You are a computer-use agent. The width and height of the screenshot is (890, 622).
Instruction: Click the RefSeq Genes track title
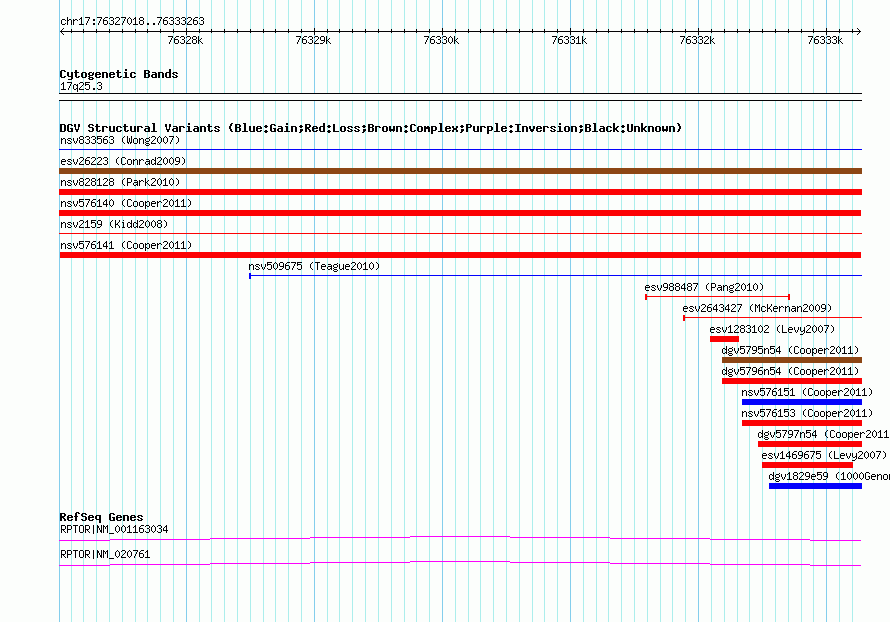tap(101, 517)
